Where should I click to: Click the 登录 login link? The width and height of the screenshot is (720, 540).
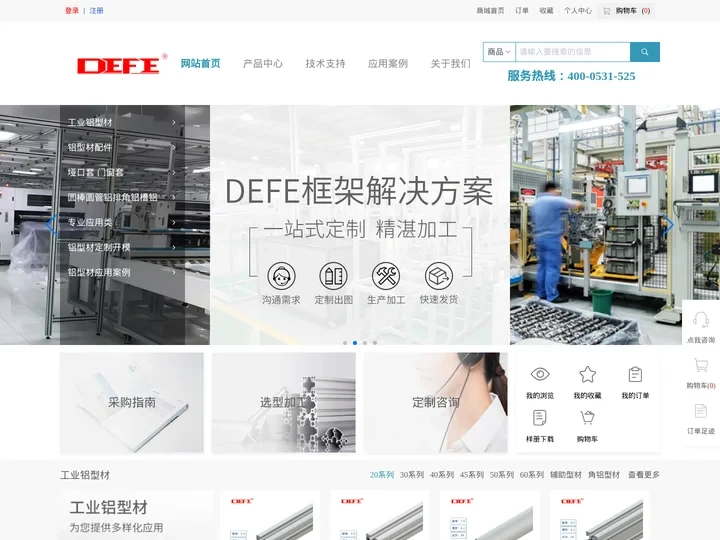point(72,11)
